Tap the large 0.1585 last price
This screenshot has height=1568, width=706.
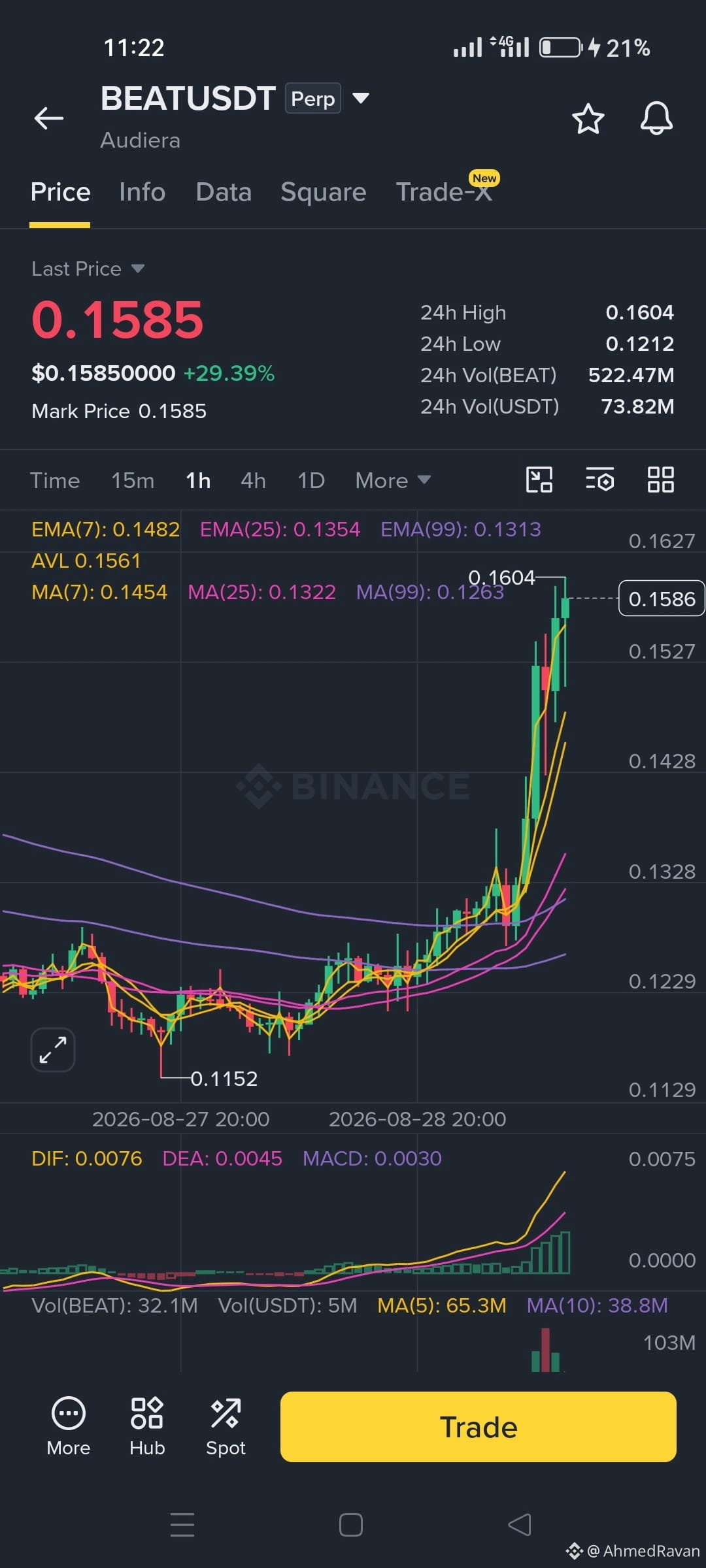click(x=118, y=320)
